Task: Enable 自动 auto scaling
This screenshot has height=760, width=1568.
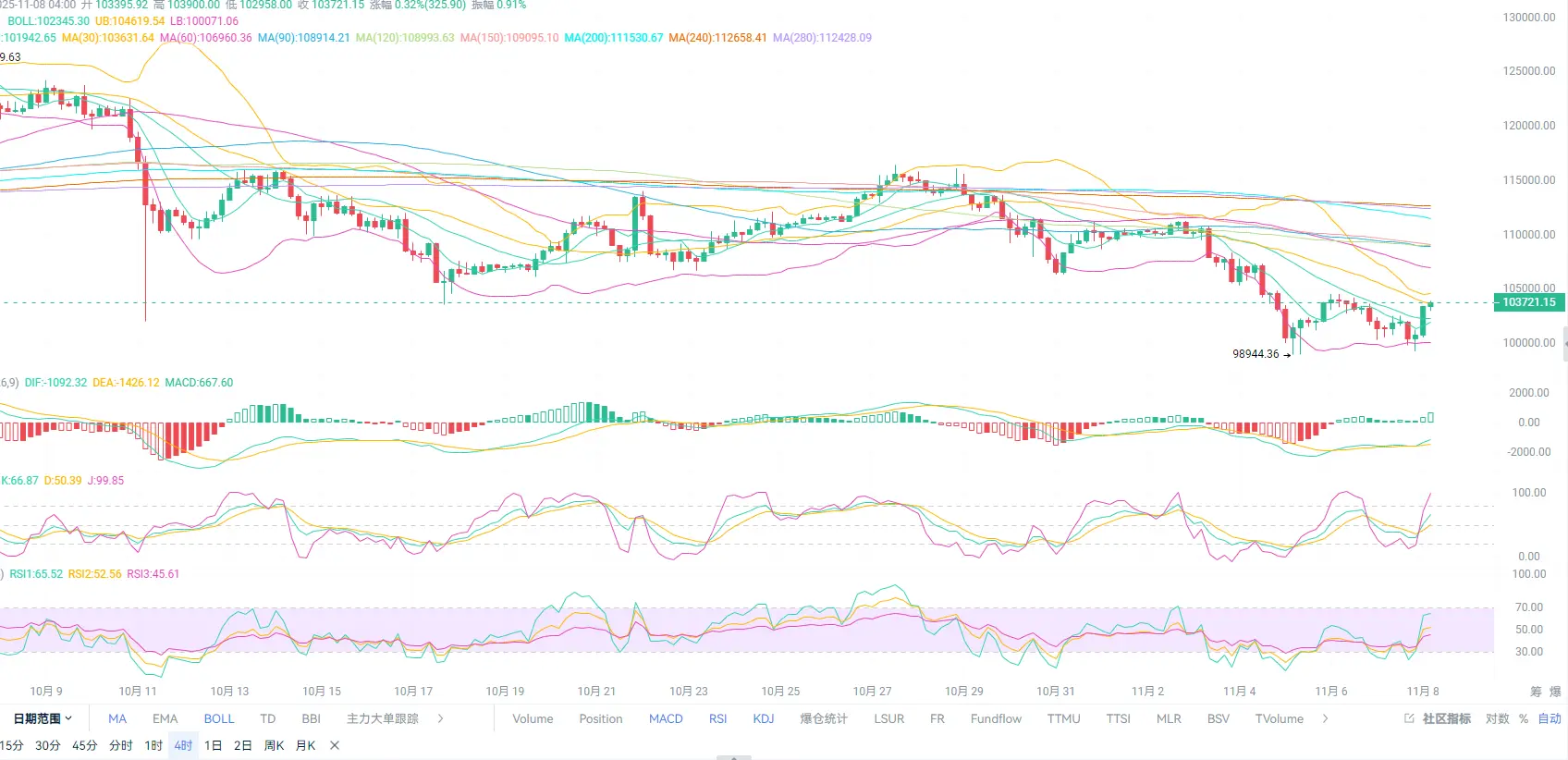Action: pos(1550,718)
